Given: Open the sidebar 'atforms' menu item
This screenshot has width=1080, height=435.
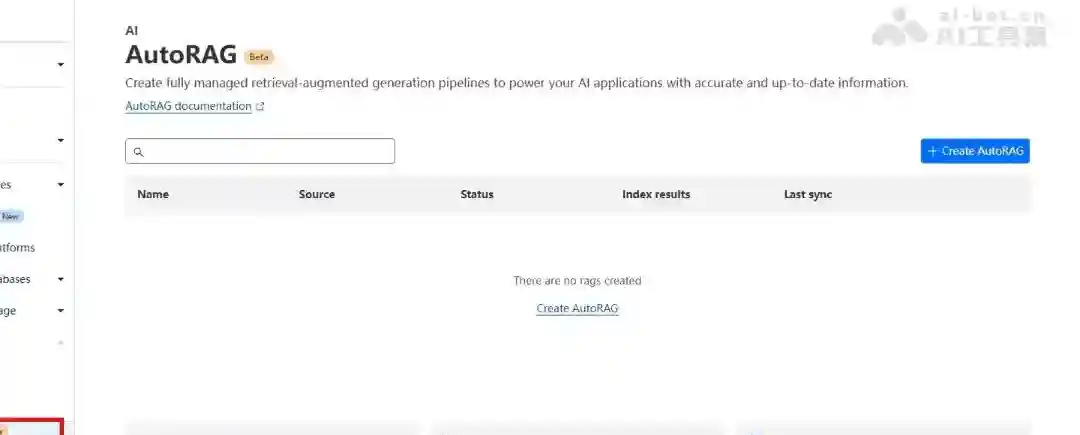Looking at the screenshot, I should 17,248.
